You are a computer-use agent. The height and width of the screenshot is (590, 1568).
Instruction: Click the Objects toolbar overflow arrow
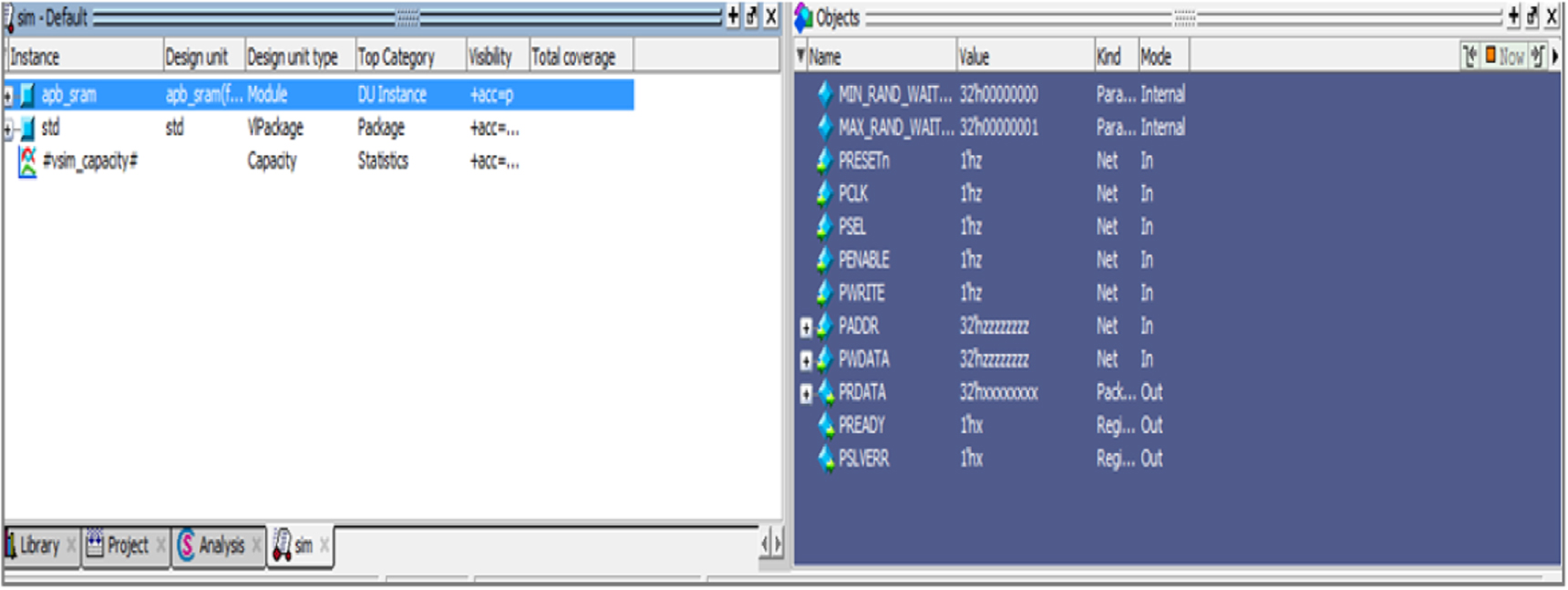1555,57
